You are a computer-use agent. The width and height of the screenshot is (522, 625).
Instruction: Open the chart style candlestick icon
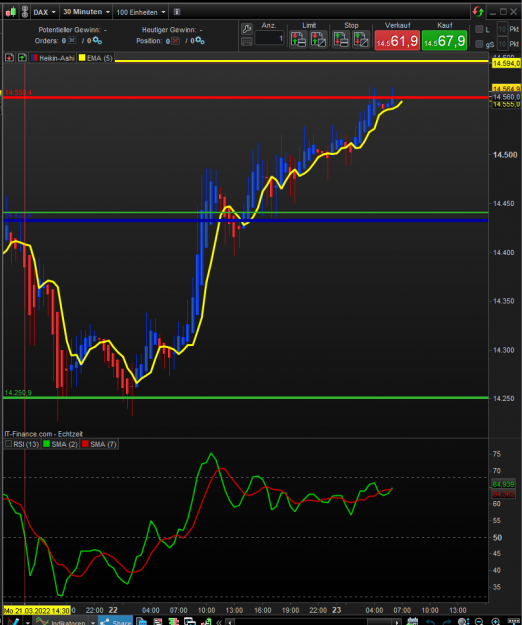click(x=11, y=12)
